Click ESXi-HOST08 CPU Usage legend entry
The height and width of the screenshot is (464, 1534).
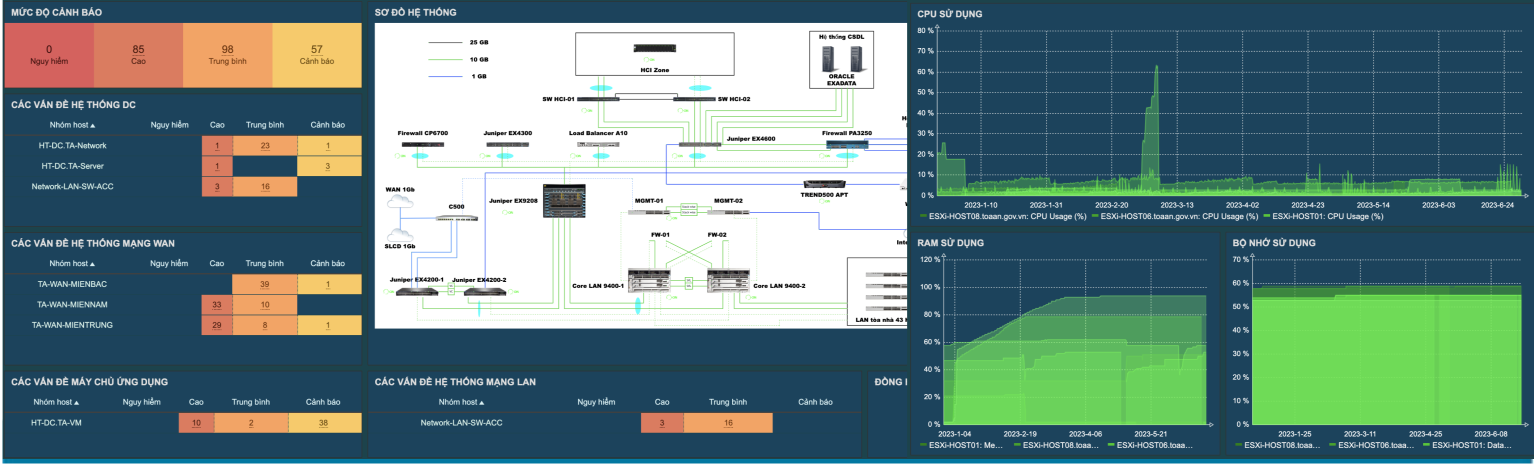click(1002, 216)
